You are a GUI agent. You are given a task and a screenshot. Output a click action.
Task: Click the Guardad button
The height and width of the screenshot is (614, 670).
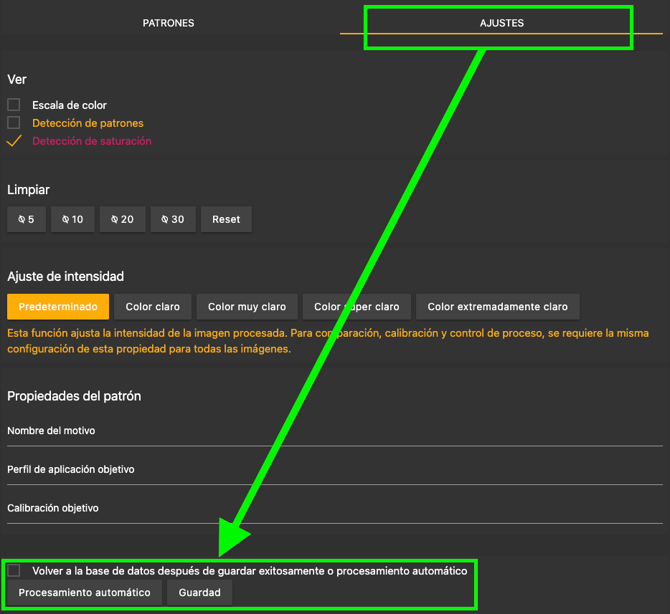tap(200, 592)
